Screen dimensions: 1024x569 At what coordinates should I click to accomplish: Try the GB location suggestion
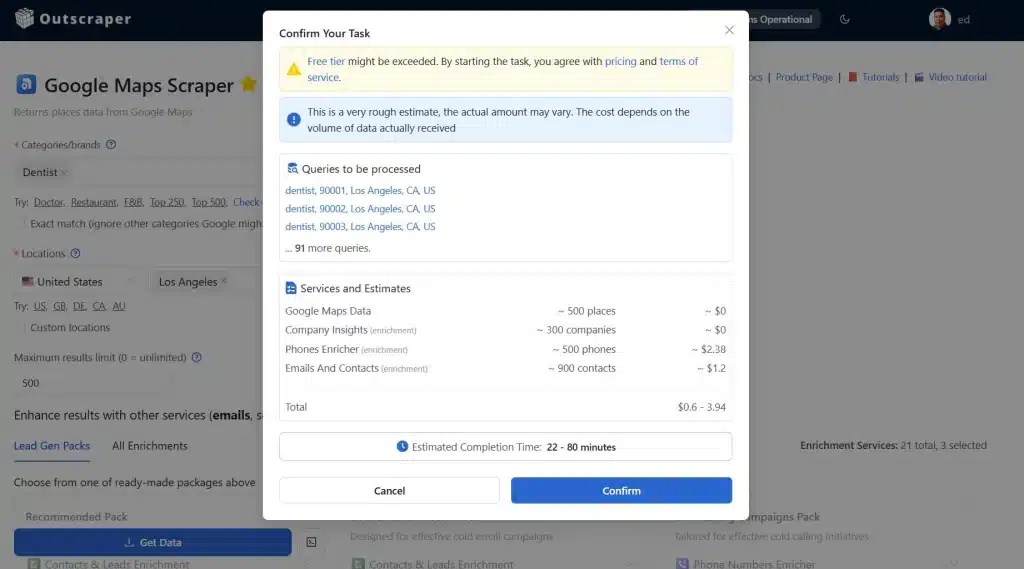pos(59,306)
